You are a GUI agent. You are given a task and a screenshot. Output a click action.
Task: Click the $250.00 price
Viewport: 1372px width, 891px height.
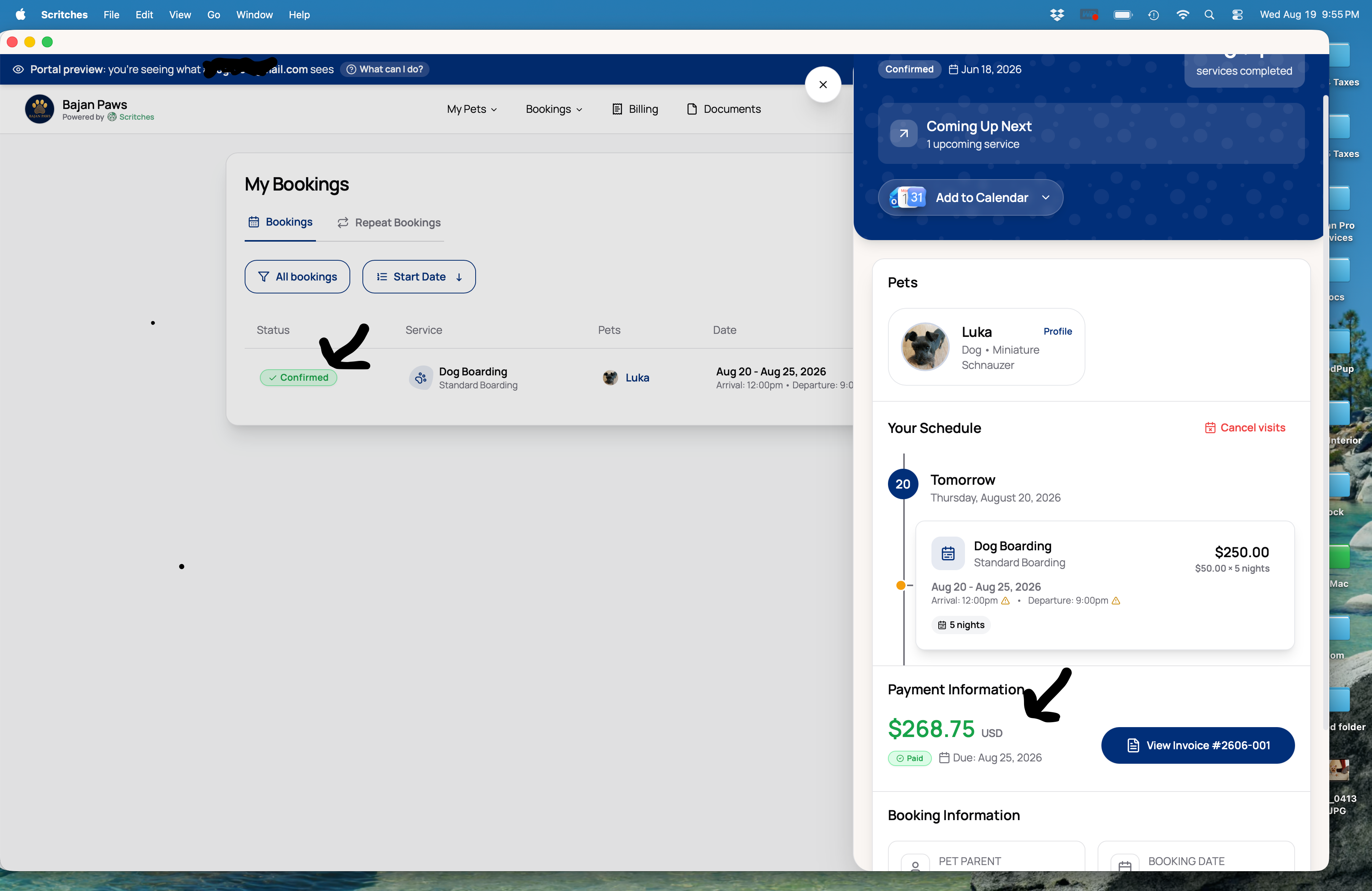[1242, 552]
